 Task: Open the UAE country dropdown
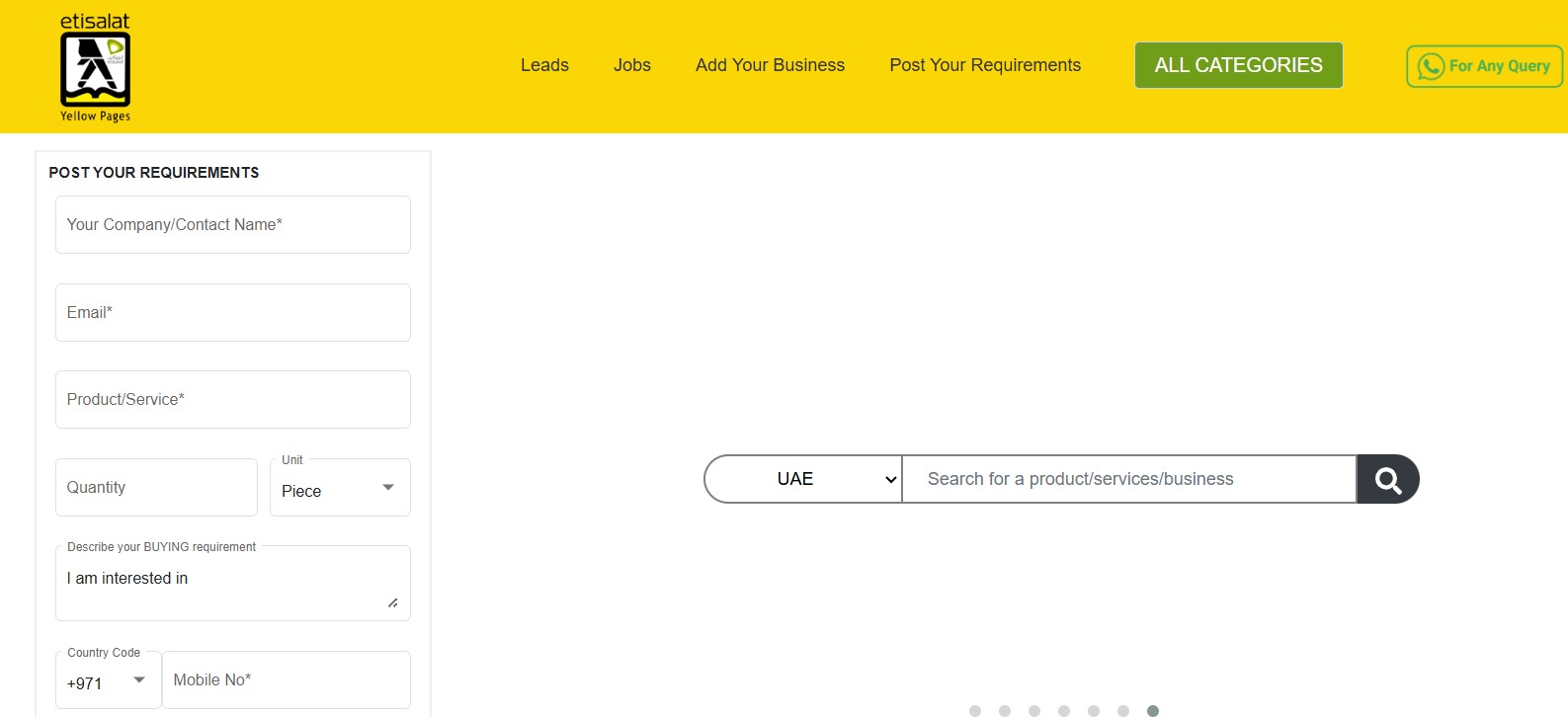(803, 479)
